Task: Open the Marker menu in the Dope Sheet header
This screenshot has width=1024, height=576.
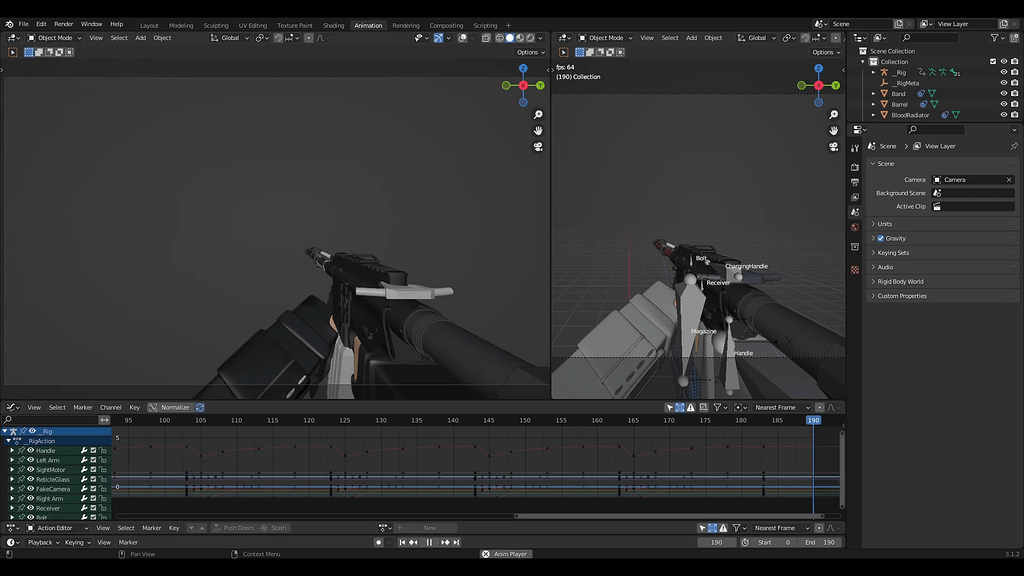Action: pos(85,407)
